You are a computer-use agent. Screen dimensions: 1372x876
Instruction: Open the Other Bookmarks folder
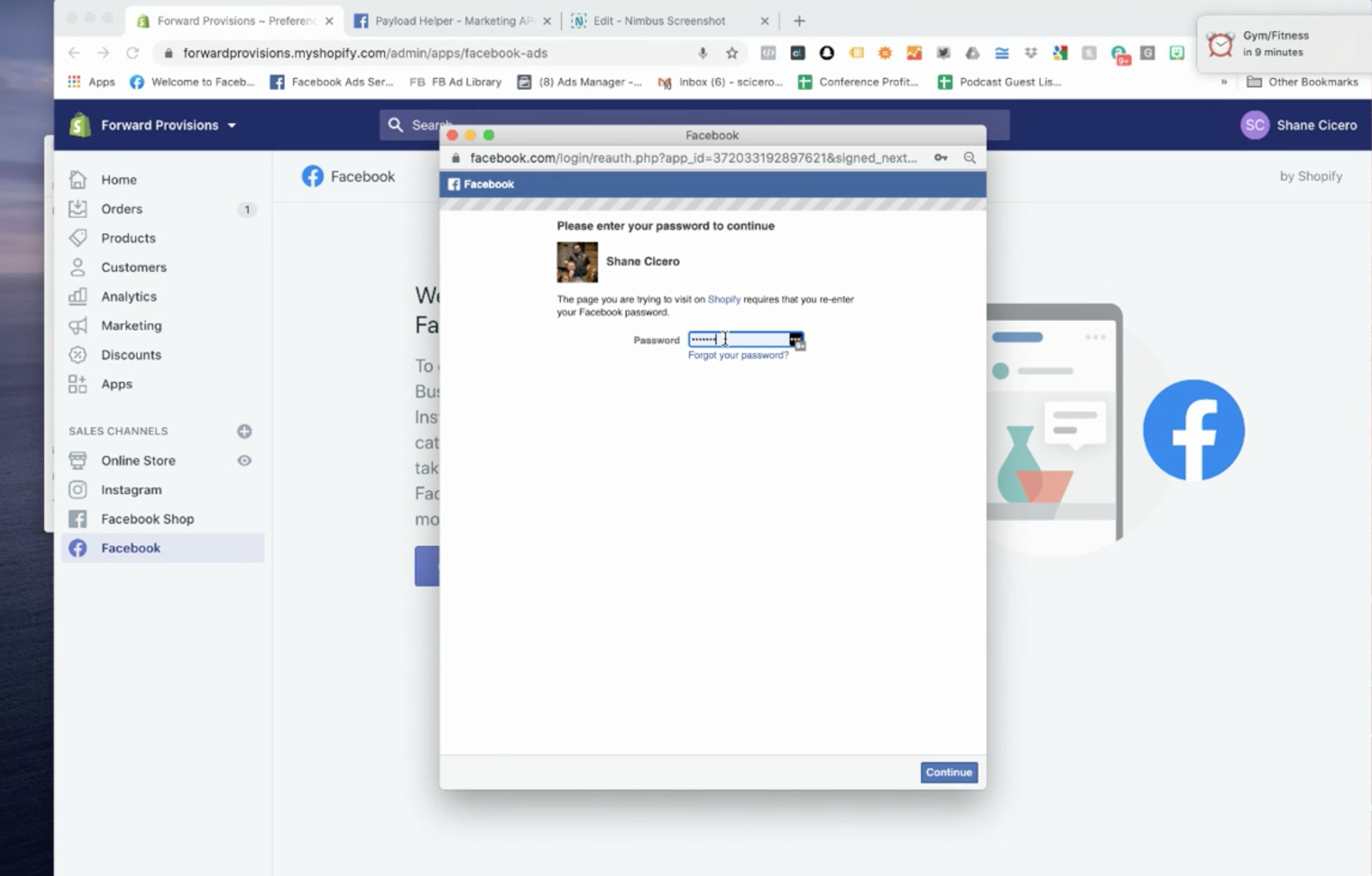(x=1303, y=82)
